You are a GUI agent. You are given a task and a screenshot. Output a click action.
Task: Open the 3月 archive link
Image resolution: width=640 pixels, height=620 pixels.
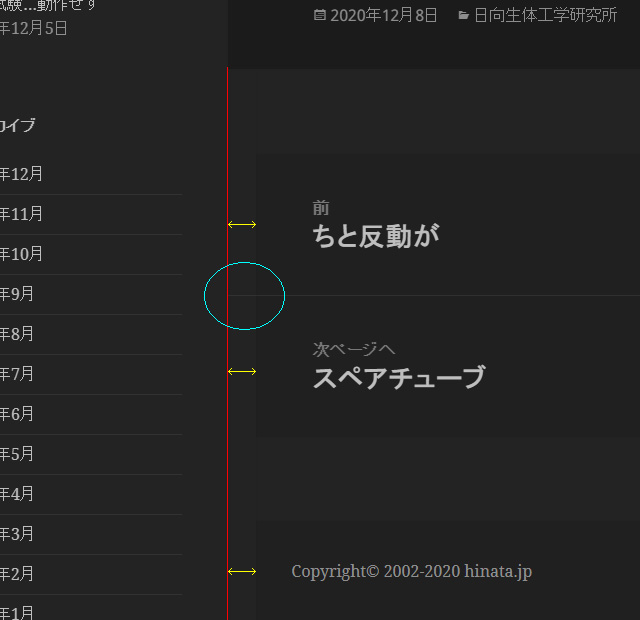(17, 534)
